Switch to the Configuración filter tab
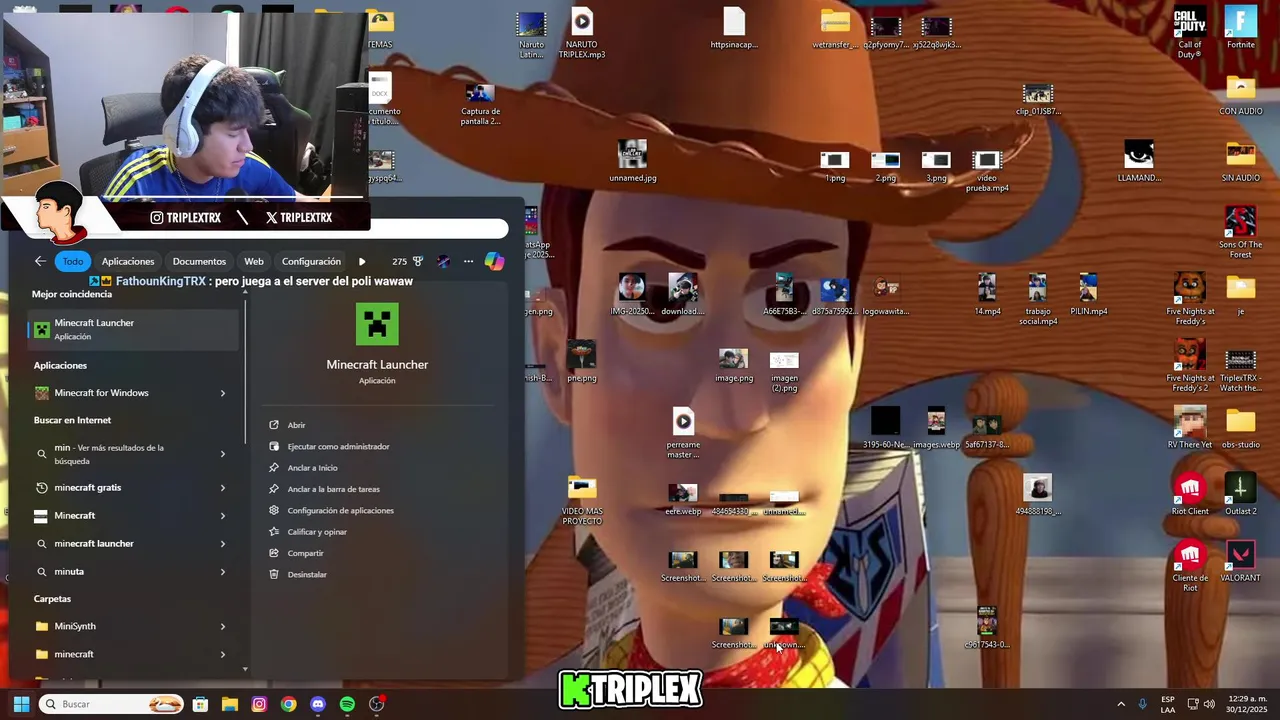The image size is (1280, 720). [x=311, y=261]
